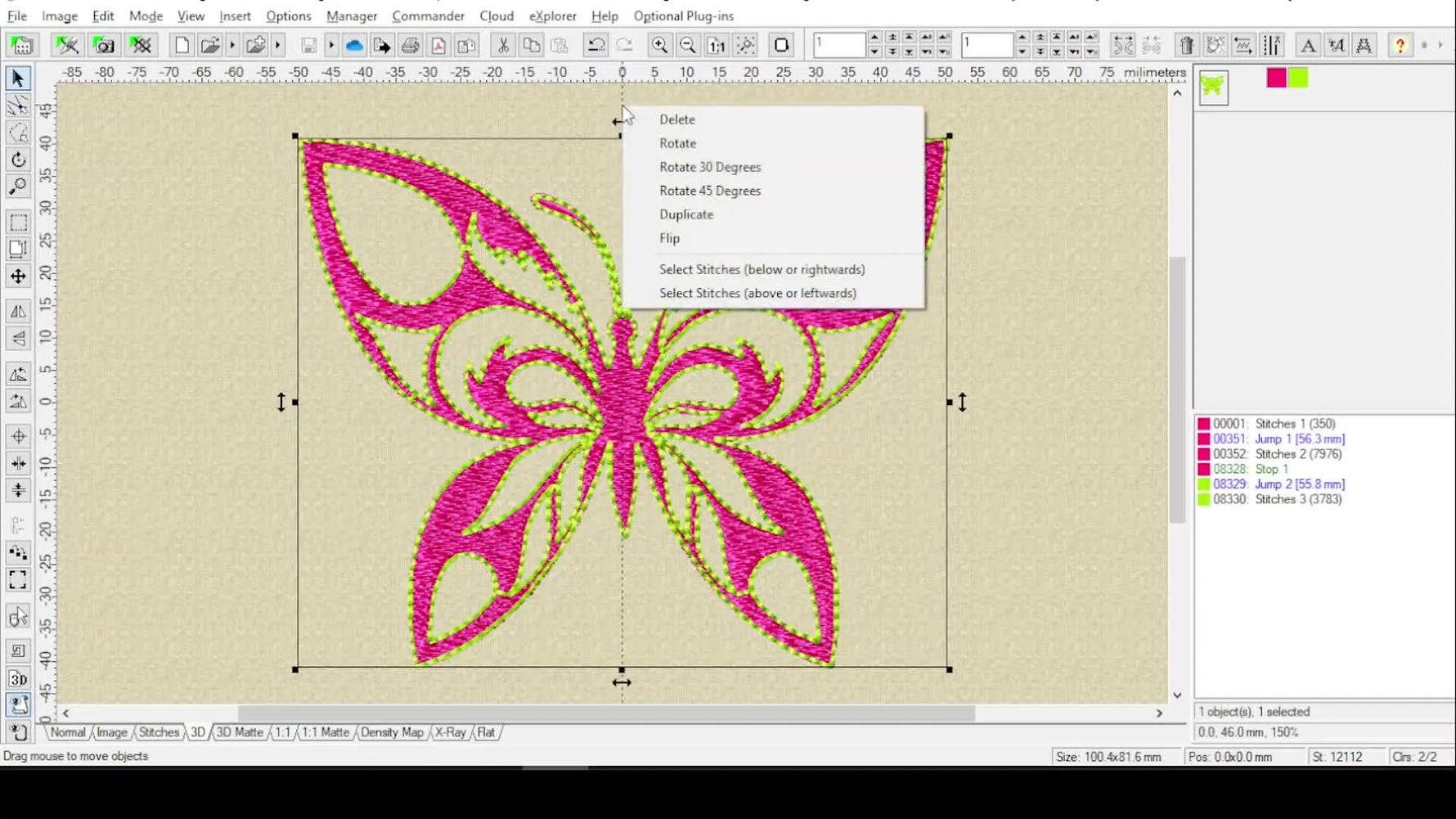1456x819 pixels.
Task: Switch to the X-Ray view tab
Action: [450, 732]
